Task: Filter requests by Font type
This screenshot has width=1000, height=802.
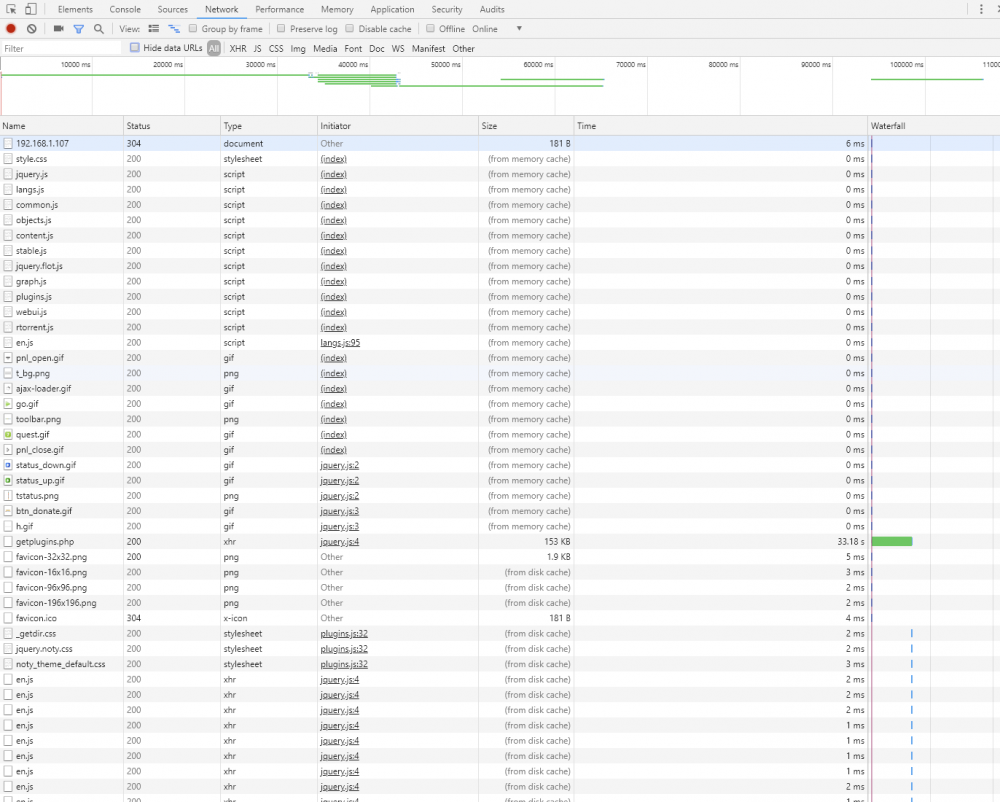Action: point(353,48)
